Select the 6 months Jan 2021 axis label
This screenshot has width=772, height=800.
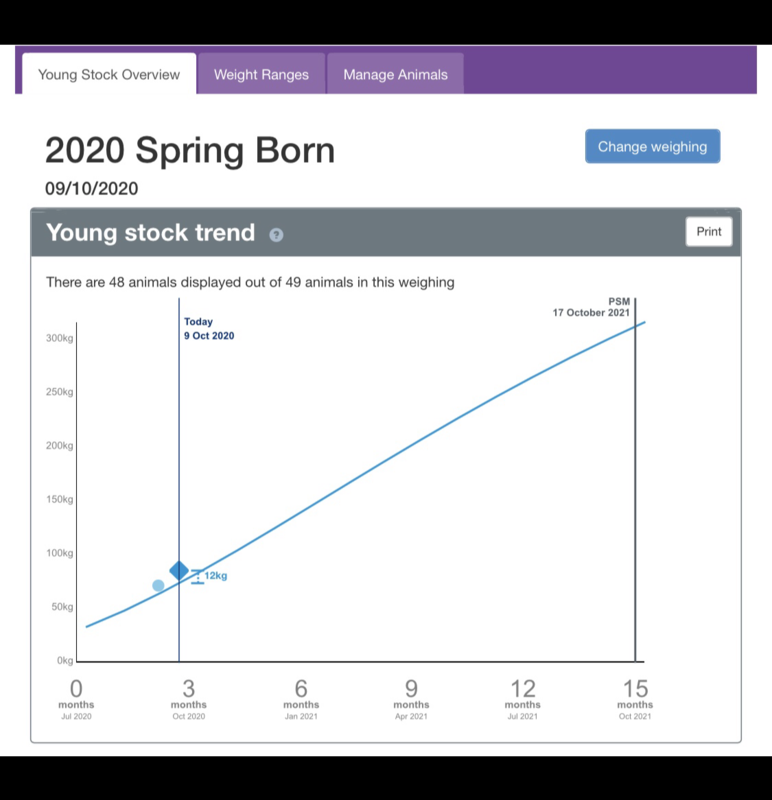(301, 699)
